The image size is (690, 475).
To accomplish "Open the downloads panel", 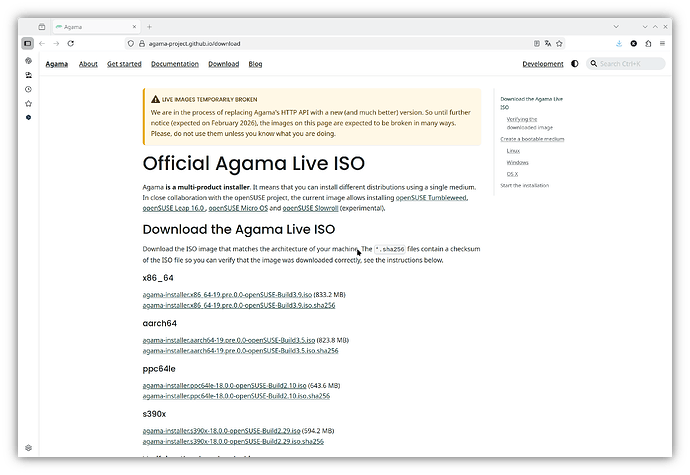I will [619, 44].
